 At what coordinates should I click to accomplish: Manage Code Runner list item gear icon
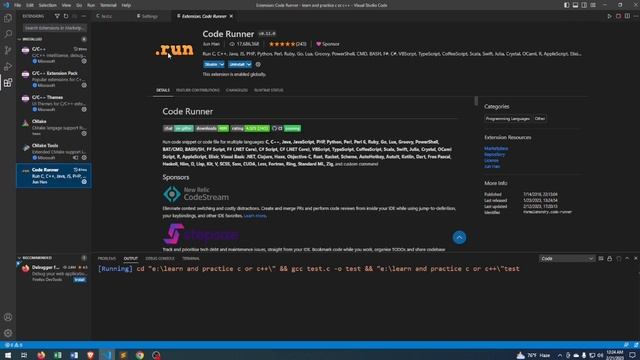pos(84,182)
